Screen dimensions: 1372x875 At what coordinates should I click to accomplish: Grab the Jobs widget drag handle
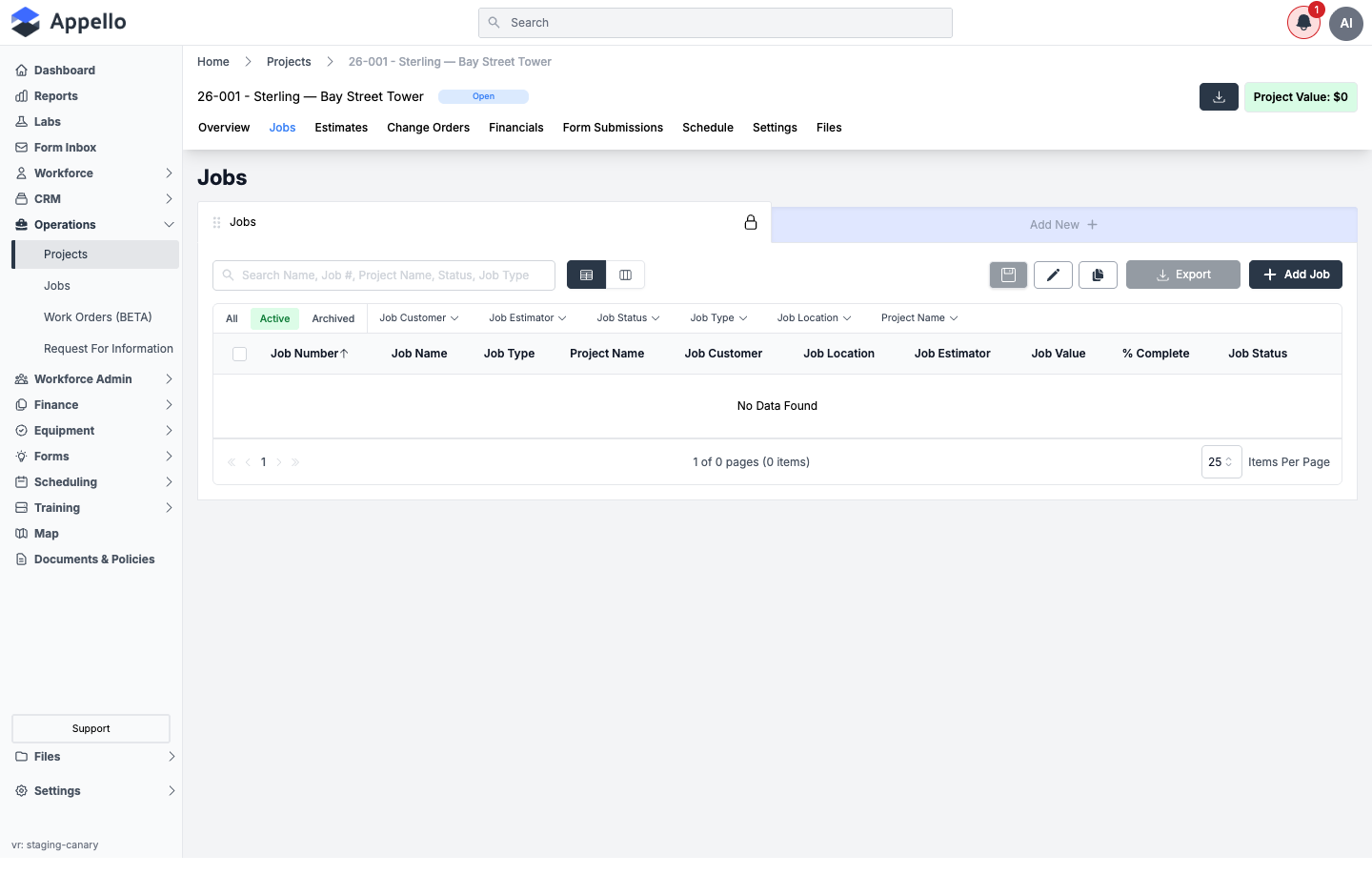pos(216,222)
